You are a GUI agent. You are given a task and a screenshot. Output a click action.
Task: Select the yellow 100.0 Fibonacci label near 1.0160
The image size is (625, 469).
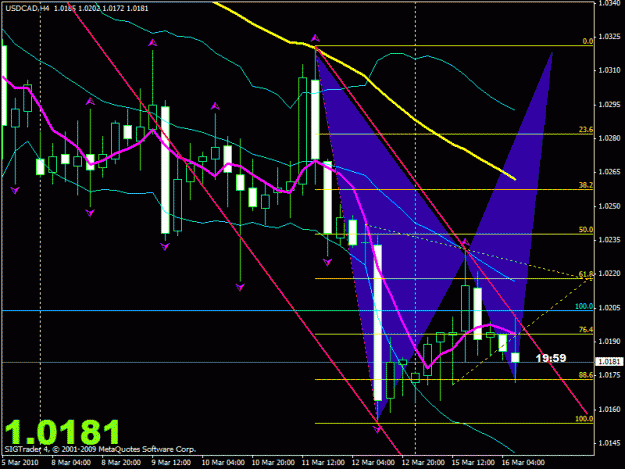[x=584, y=419]
